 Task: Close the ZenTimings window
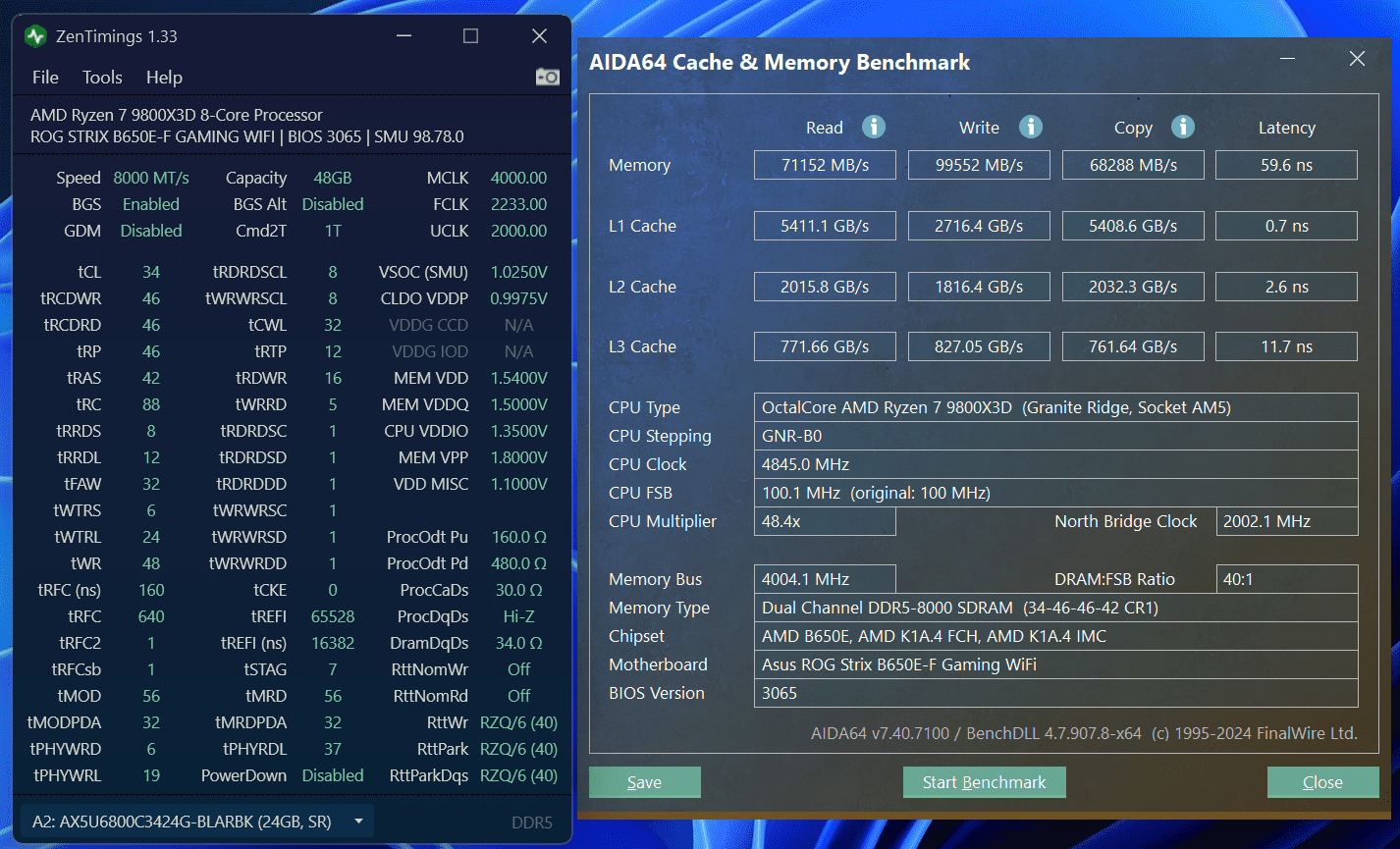(539, 36)
